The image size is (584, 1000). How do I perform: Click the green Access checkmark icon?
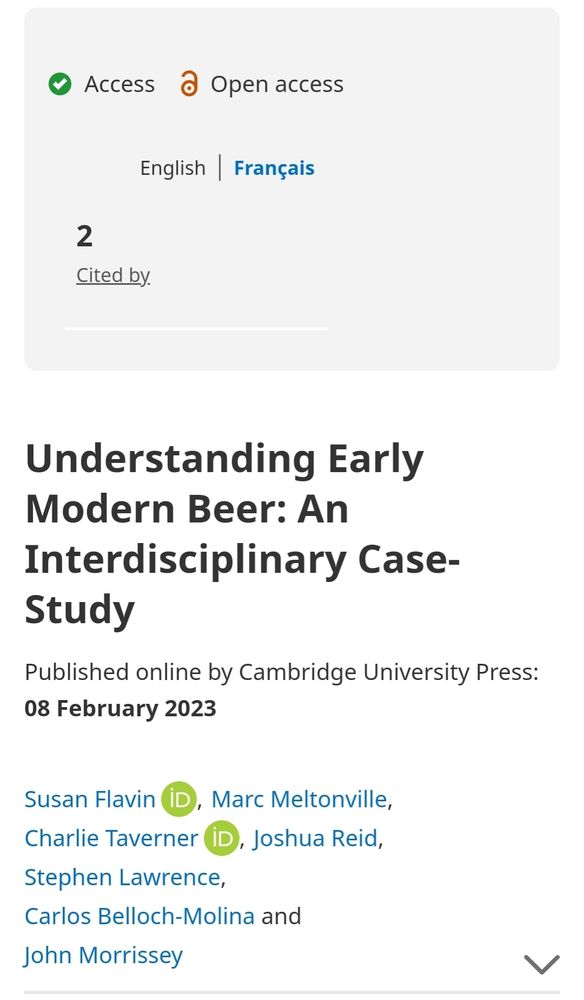click(x=60, y=84)
